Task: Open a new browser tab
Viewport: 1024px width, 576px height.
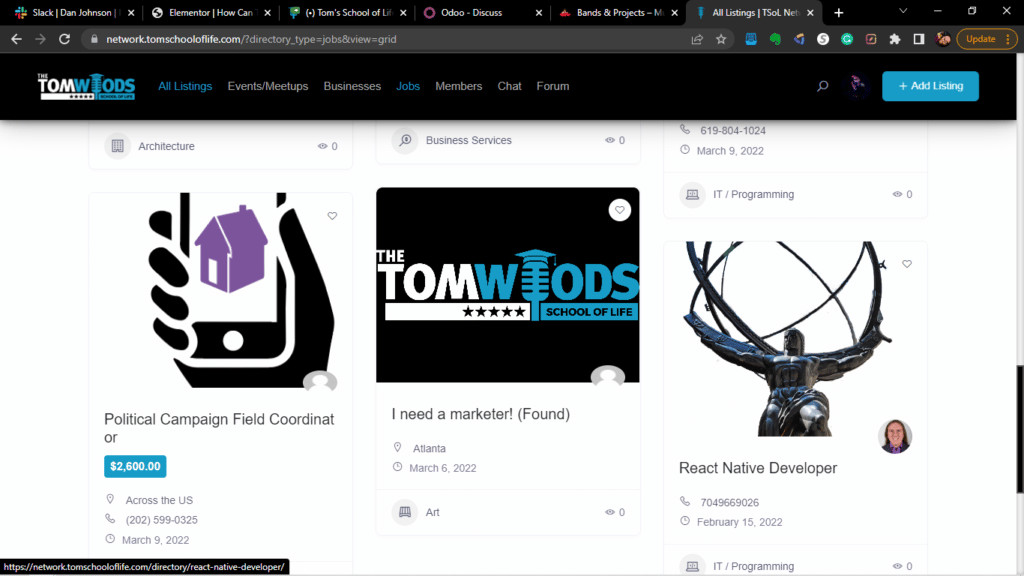Action: (x=839, y=12)
